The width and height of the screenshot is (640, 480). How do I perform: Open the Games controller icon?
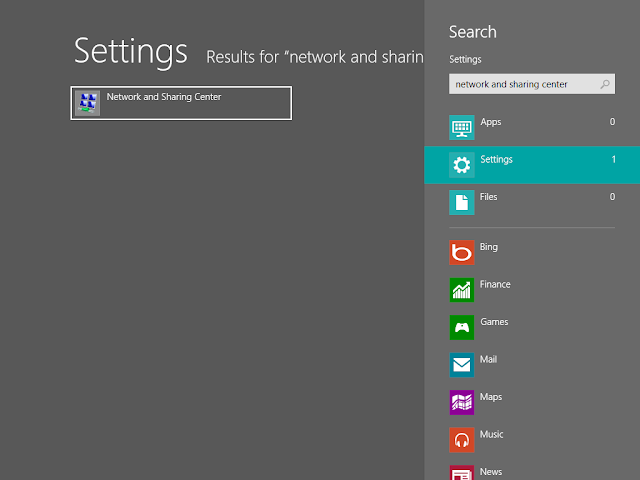tap(462, 327)
